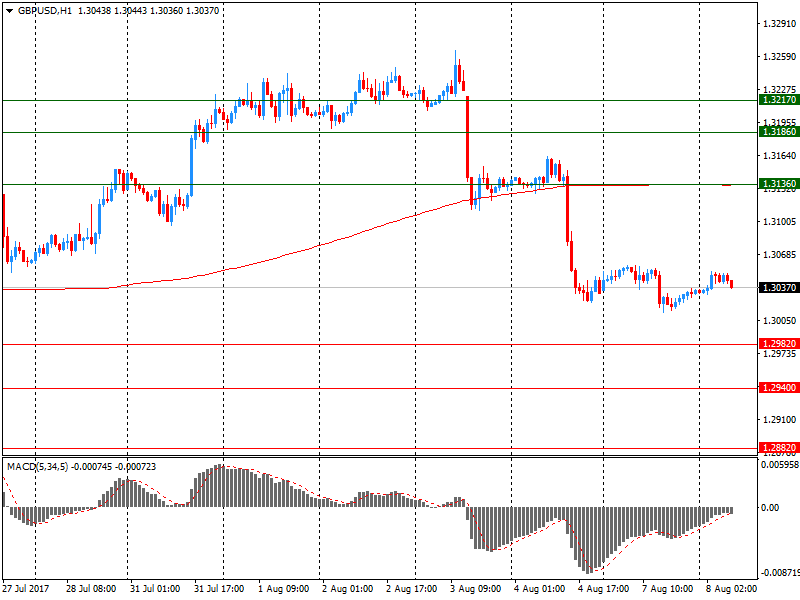Select the 1.29820 red support level label
Screen dimensions: 800x600
tap(779, 344)
